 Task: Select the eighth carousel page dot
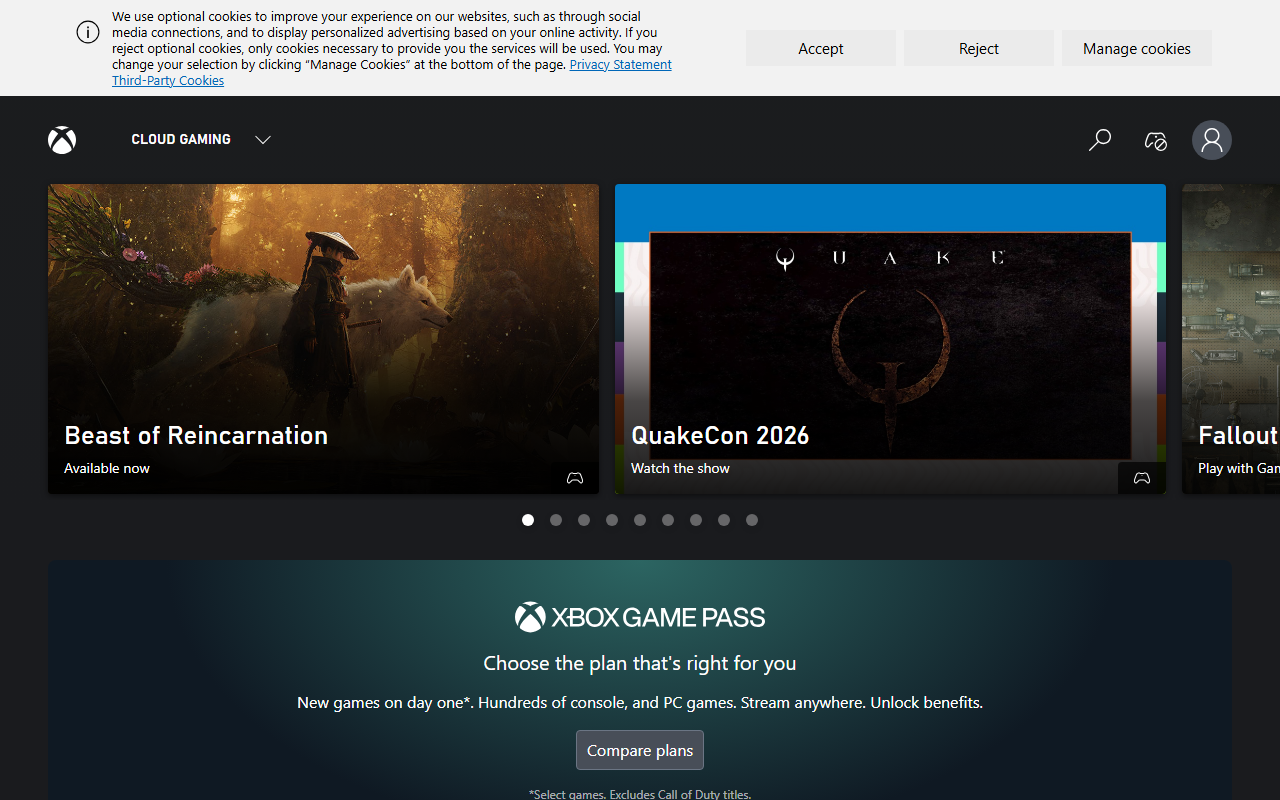pyautogui.click(x=724, y=520)
